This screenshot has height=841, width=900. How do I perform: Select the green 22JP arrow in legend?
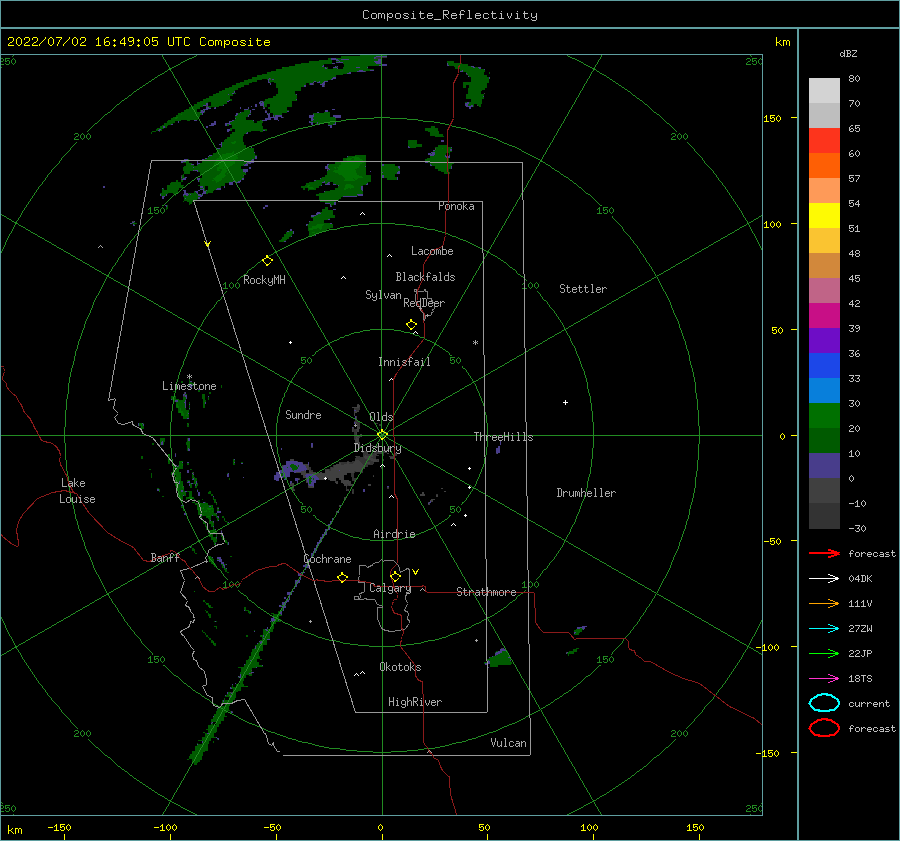coord(824,653)
